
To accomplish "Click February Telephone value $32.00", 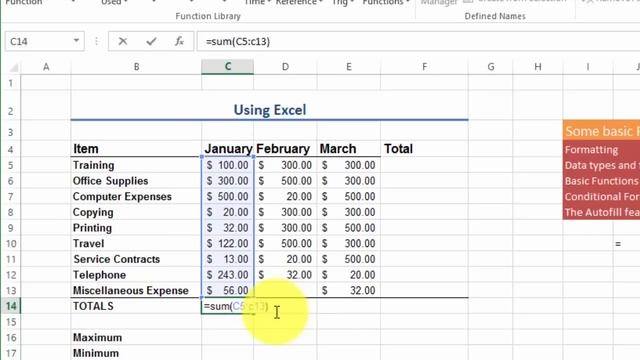I will [x=285, y=275].
